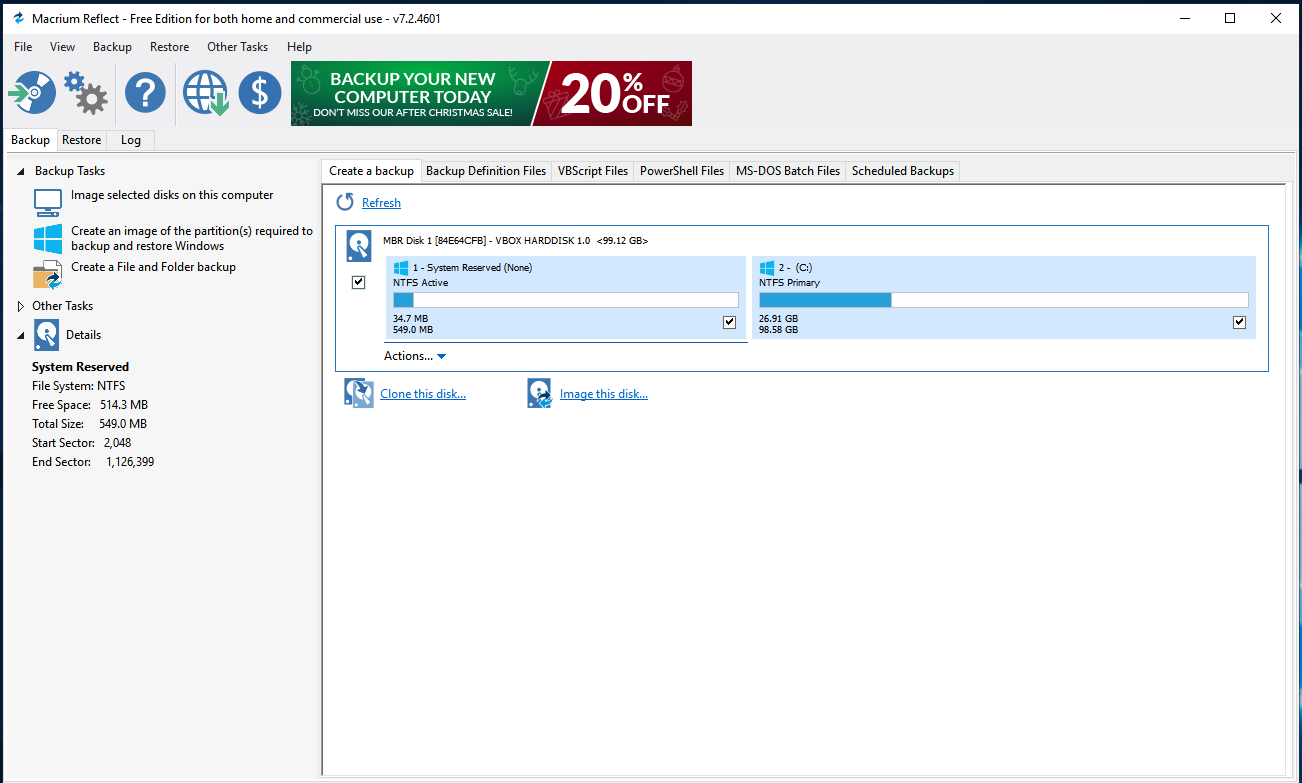Select the 1 - System Reserved (None) partition label
Image resolution: width=1302 pixels, height=783 pixels.
(472, 268)
